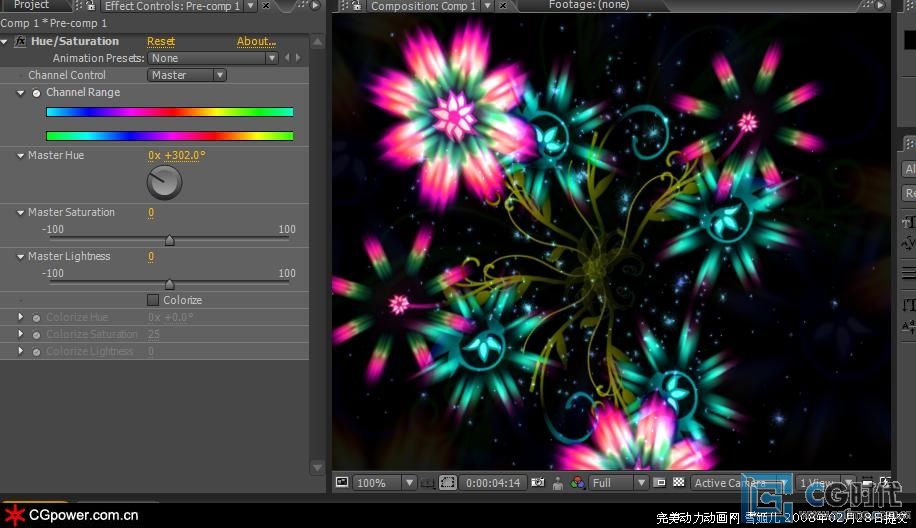Open the Composition tab dropdown arrow
916x528 pixels.
click(488, 6)
